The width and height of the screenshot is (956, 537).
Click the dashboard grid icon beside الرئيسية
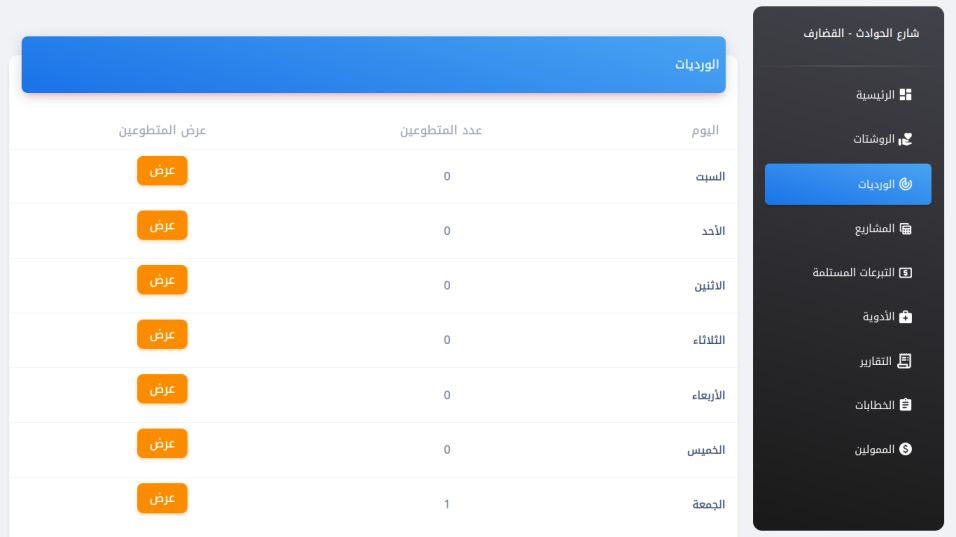(x=905, y=94)
